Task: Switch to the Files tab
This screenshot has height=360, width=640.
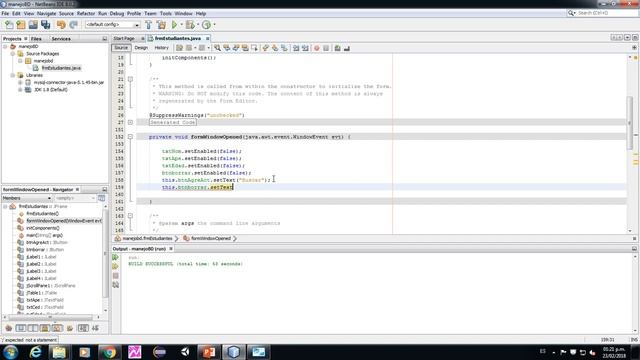Action: tap(36, 39)
